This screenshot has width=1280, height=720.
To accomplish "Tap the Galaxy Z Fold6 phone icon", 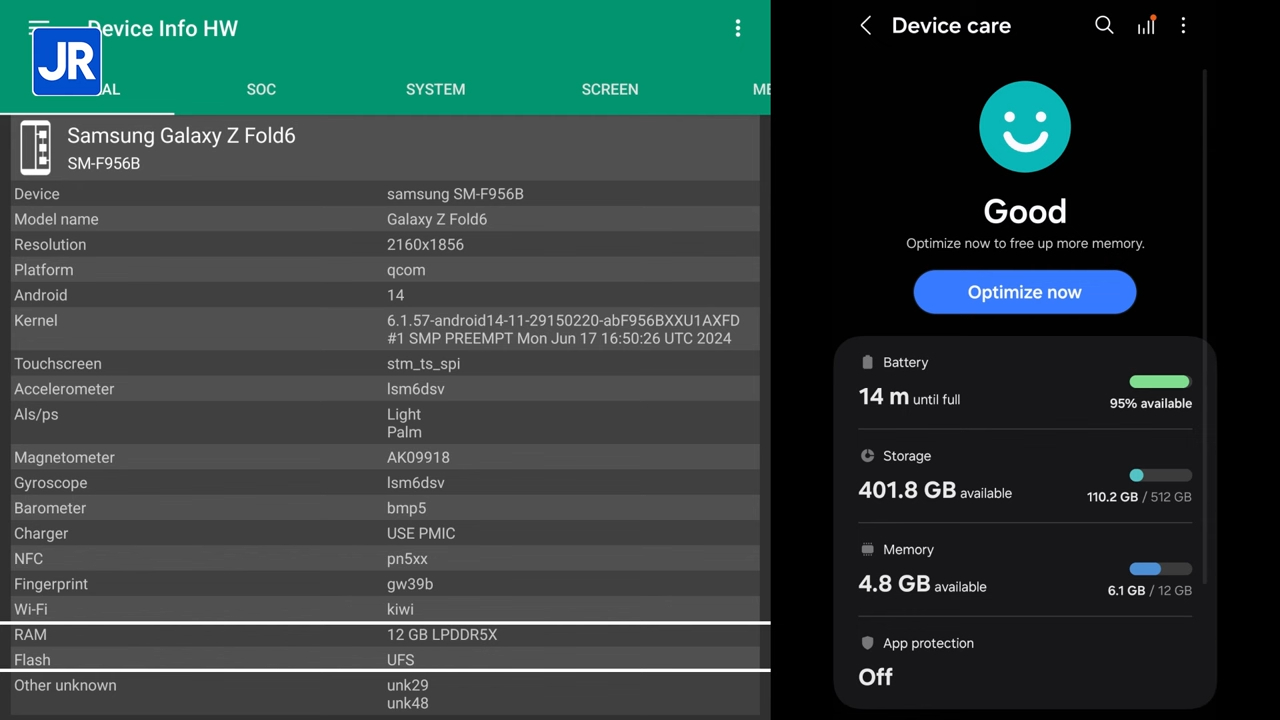I will pos(36,148).
